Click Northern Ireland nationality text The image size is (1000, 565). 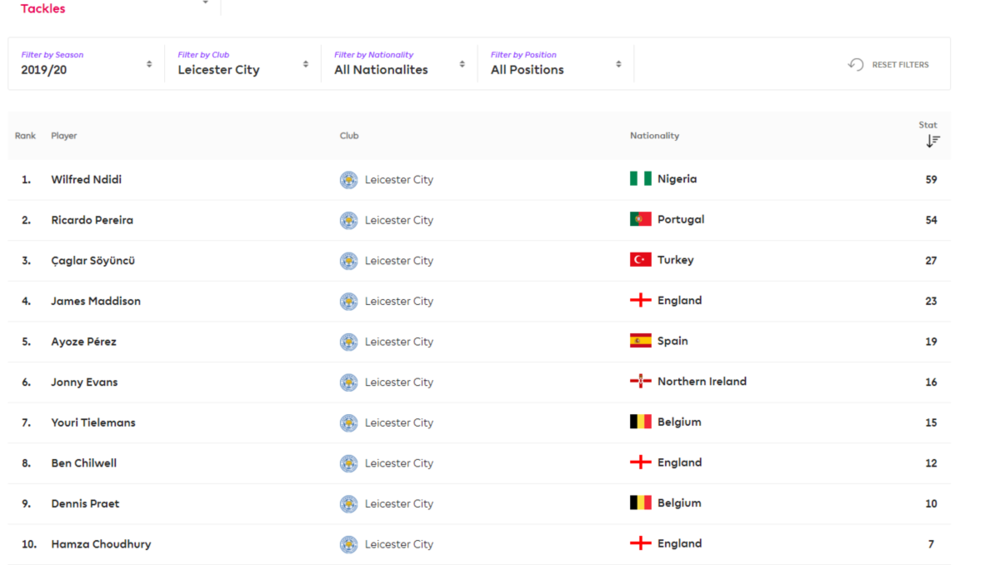pyautogui.click(x=702, y=381)
